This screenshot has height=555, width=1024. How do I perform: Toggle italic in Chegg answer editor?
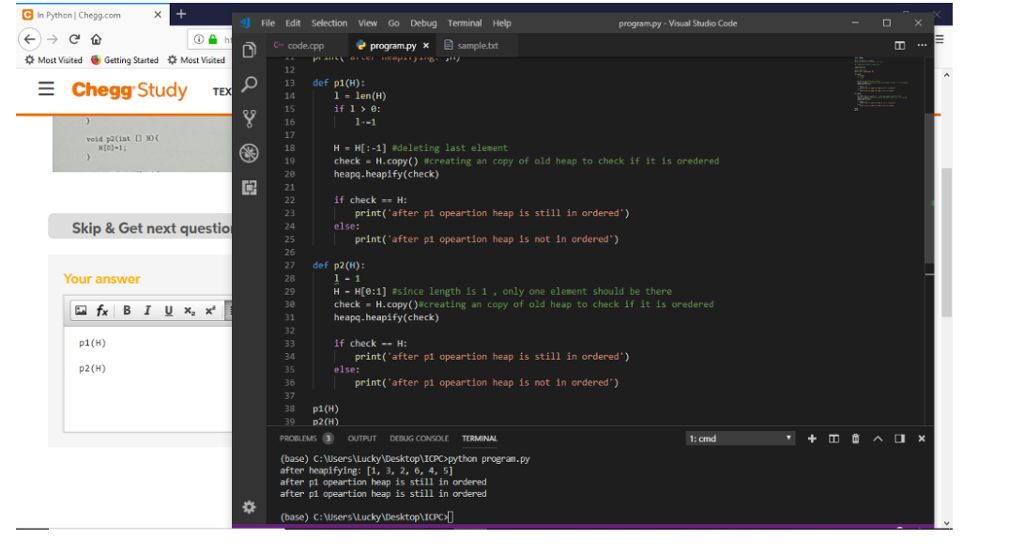click(x=148, y=311)
